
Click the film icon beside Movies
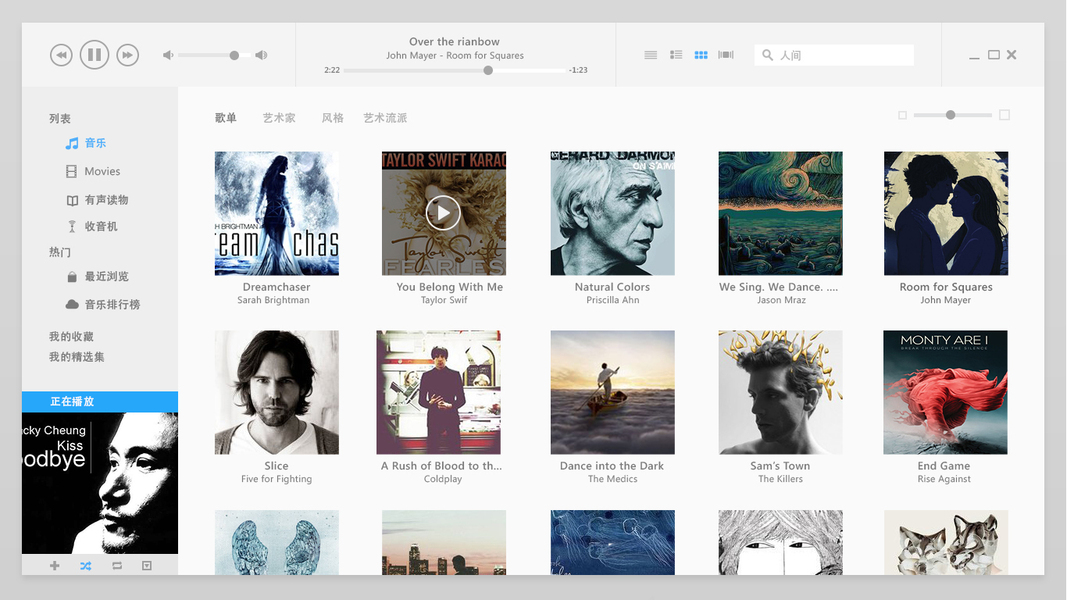71,171
